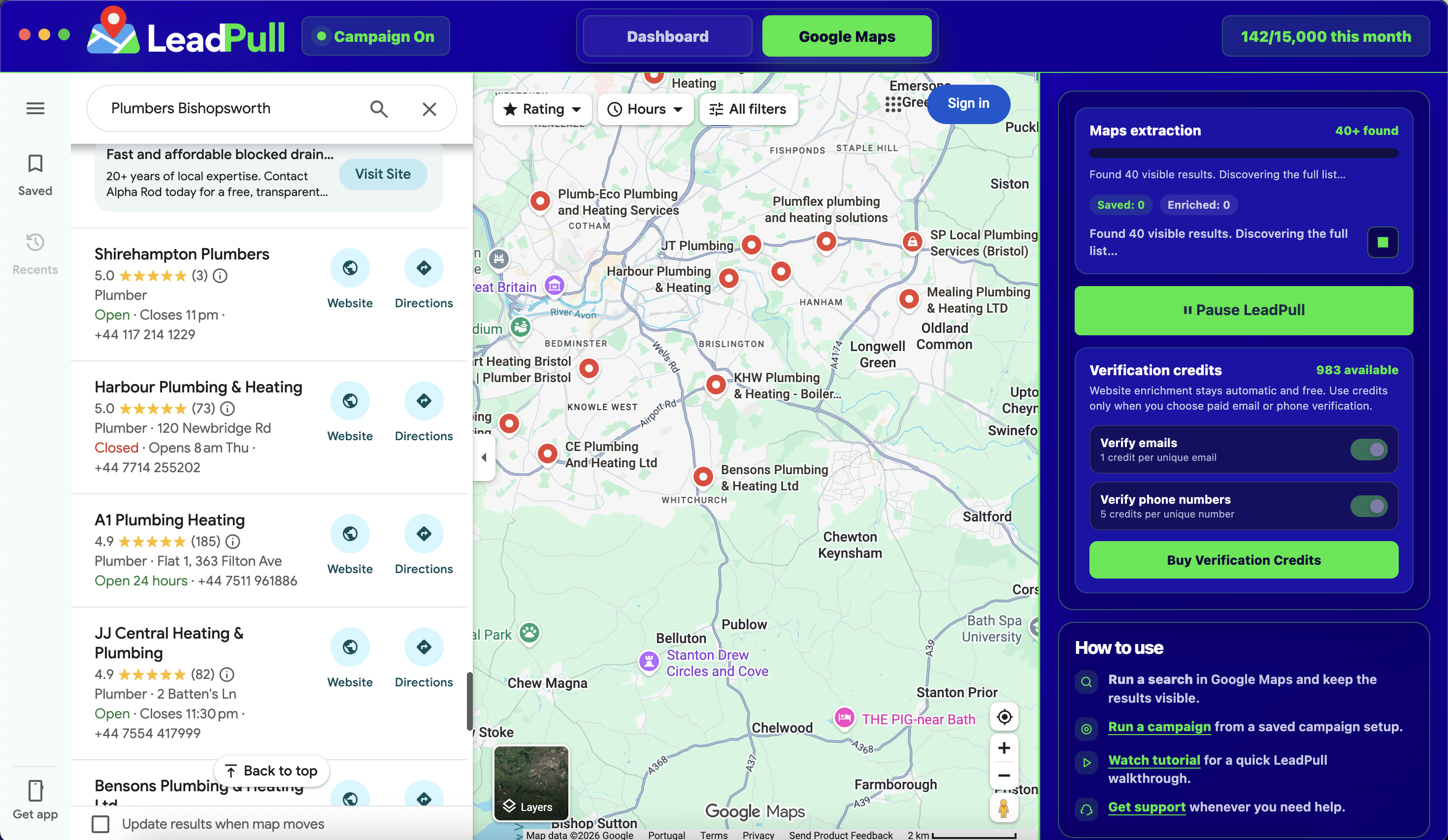Screen dimensions: 1448x840
Task: Click Visit Site for Alpha Rod ad
Action: pos(383,174)
